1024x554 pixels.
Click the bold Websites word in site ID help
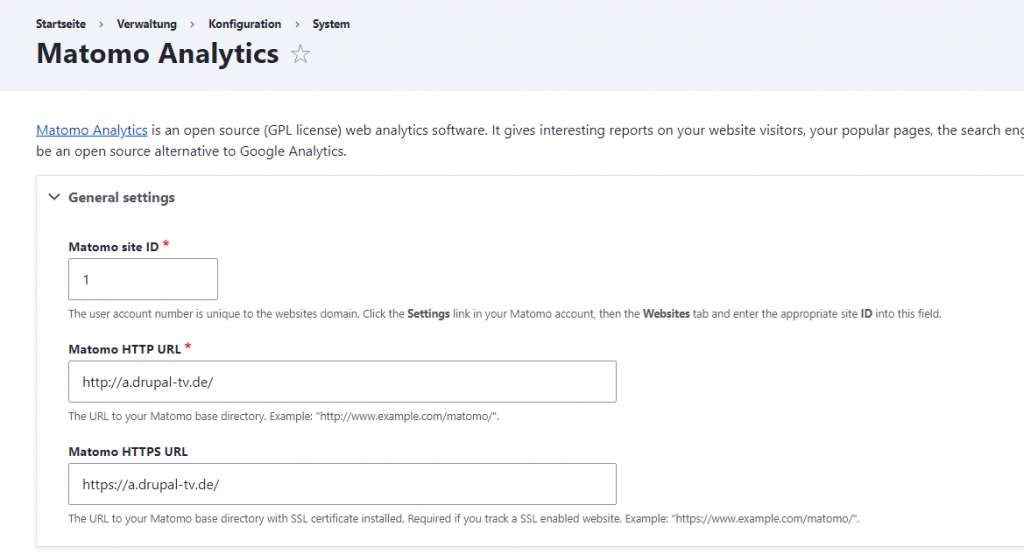(x=666, y=314)
